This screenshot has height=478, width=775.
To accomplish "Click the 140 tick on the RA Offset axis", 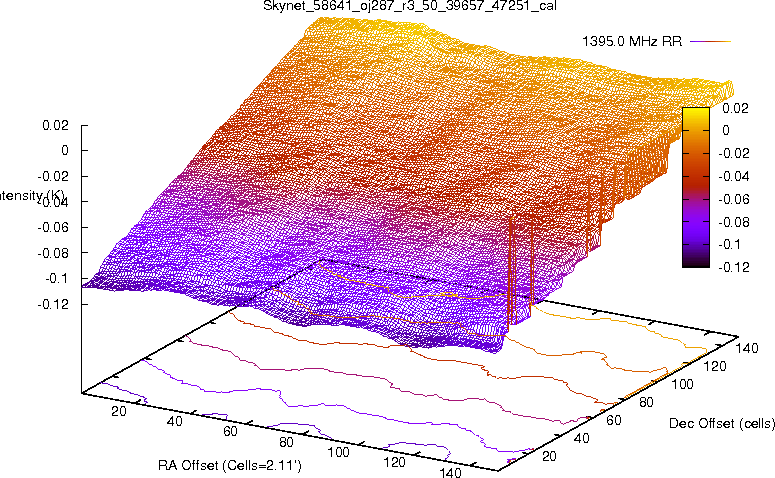I will 450,473.
